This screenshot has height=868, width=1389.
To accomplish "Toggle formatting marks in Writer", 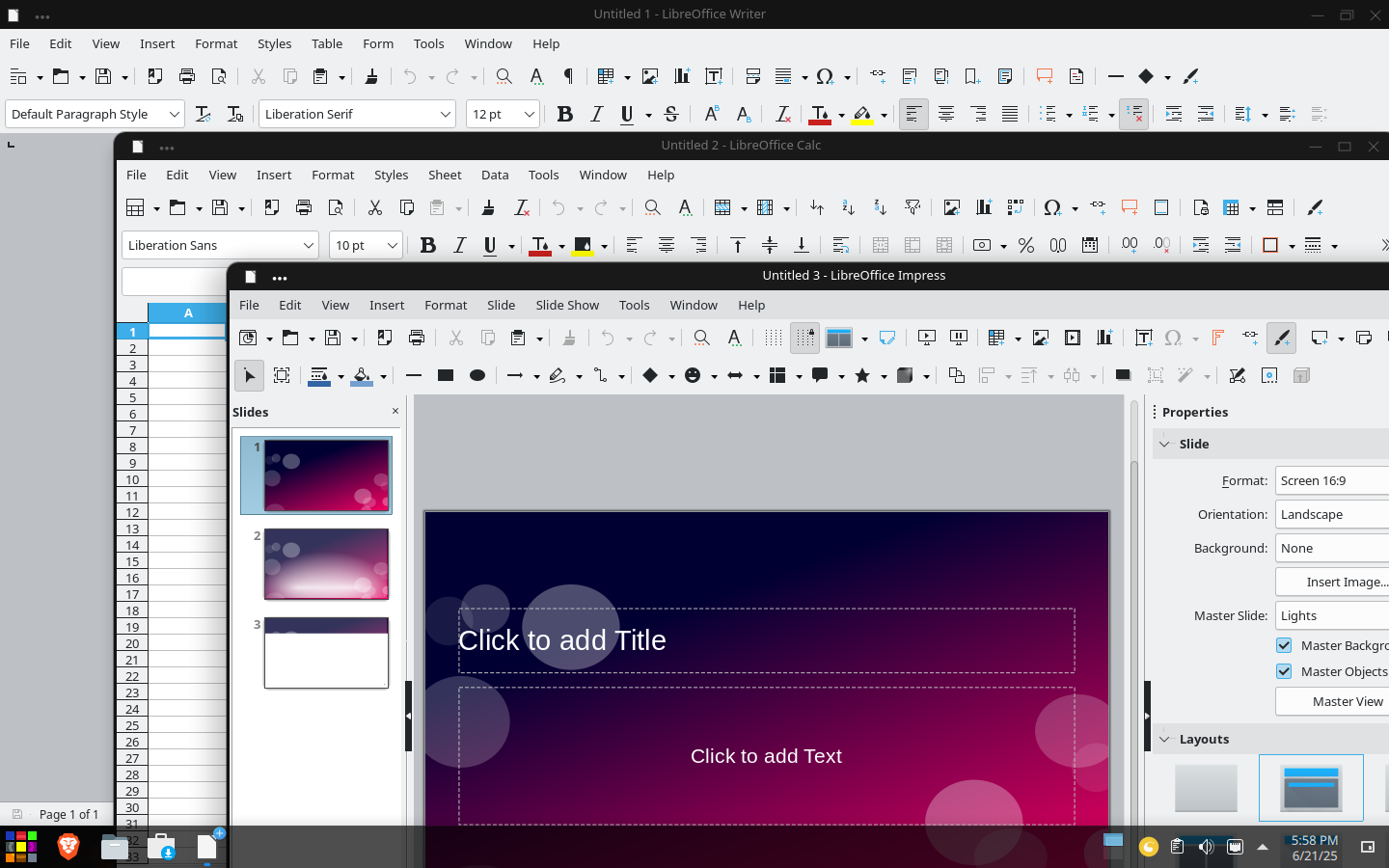I will pos(568,76).
